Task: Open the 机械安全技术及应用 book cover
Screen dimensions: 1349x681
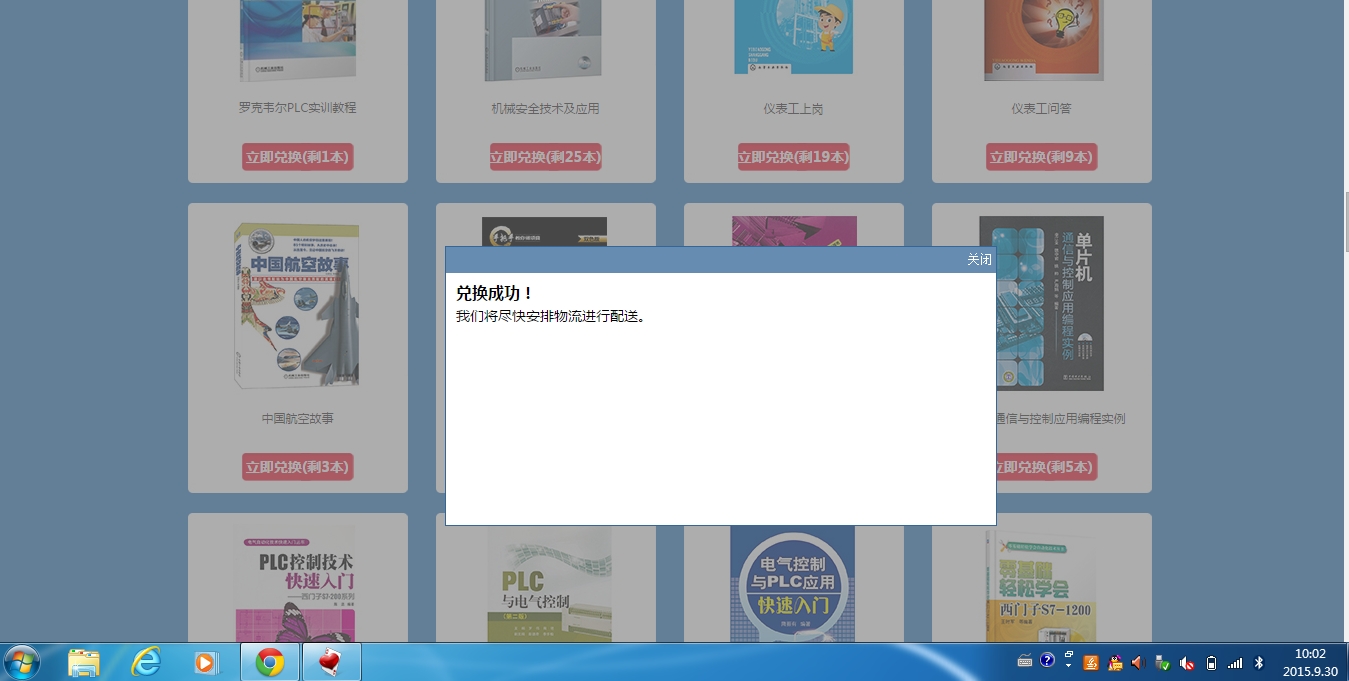Action: point(545,40)
